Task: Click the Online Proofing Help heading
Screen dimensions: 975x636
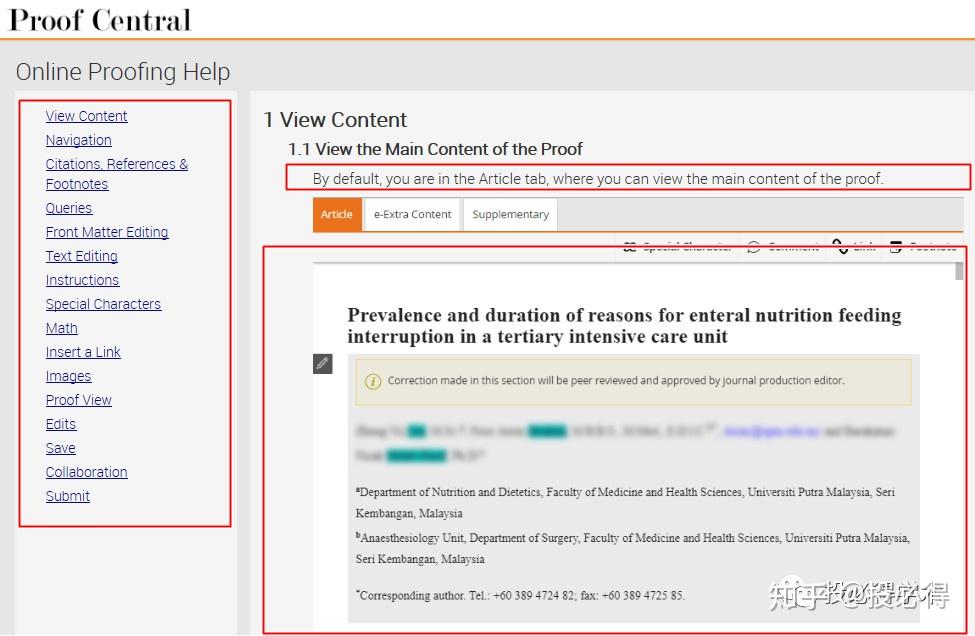Action: [123, 71]
